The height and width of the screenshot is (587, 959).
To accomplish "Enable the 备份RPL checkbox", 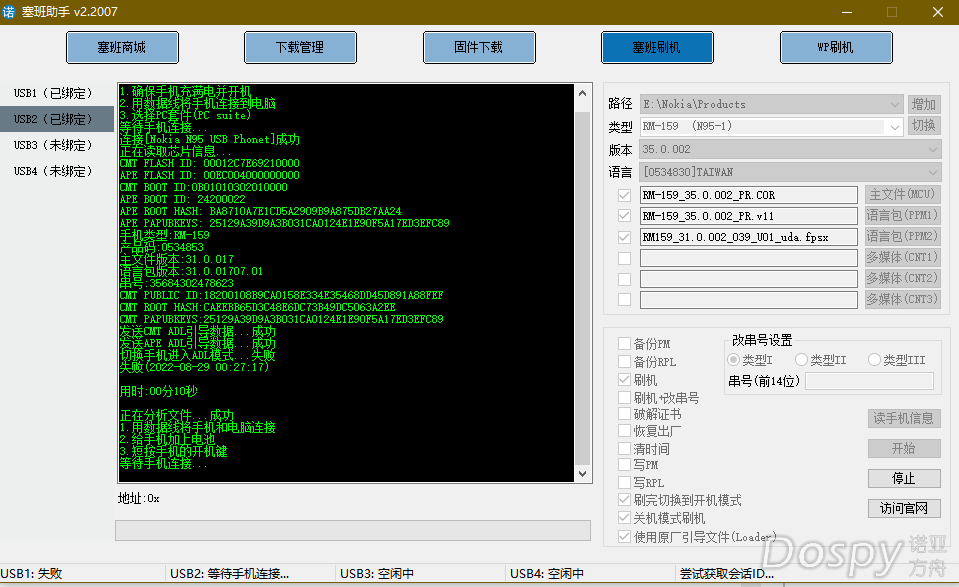I will 624,361.
